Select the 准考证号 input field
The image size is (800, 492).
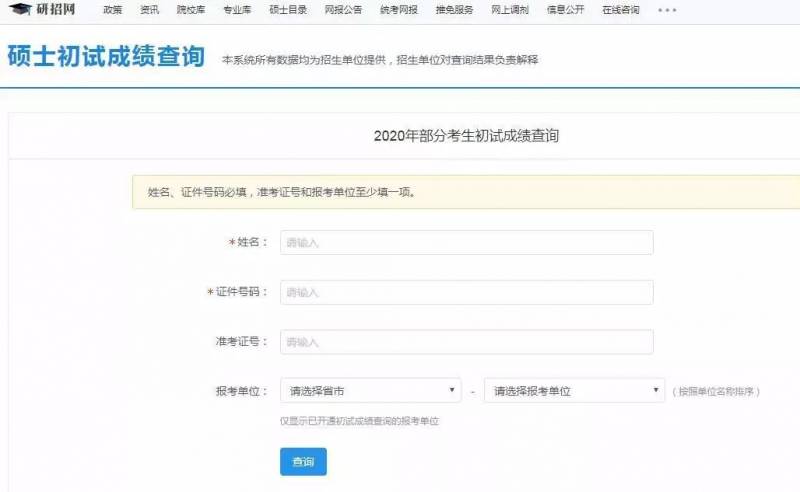[x=466, y=342]
